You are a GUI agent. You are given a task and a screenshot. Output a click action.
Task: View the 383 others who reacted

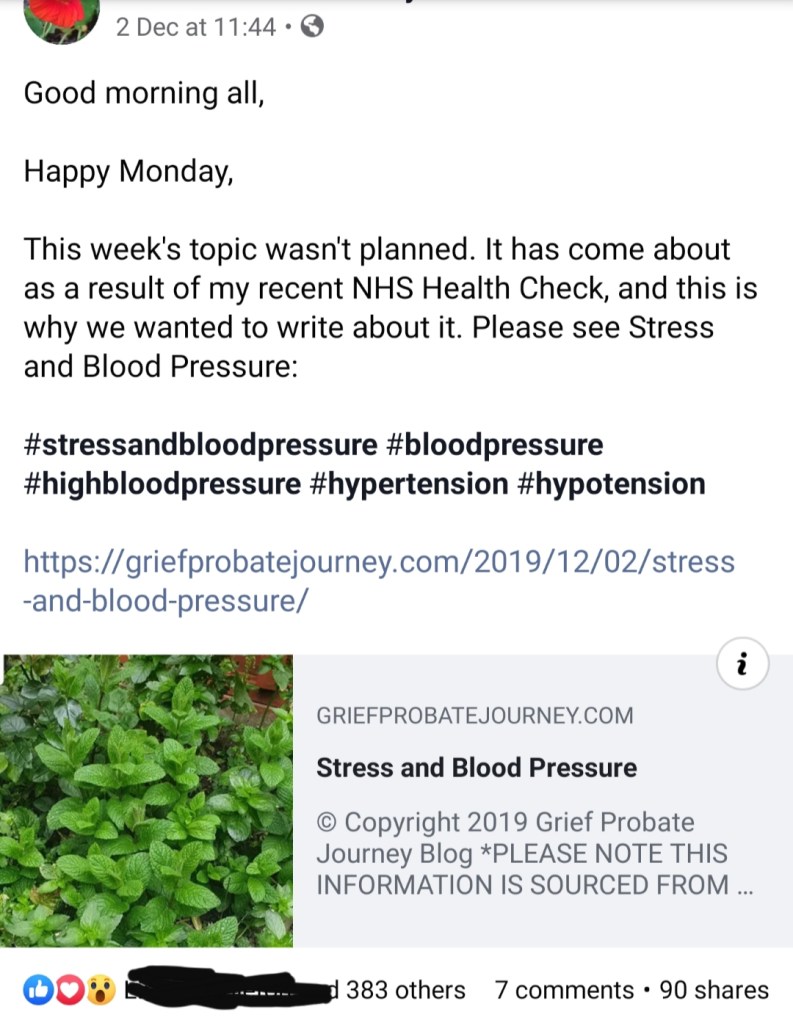tap(405, 990)
